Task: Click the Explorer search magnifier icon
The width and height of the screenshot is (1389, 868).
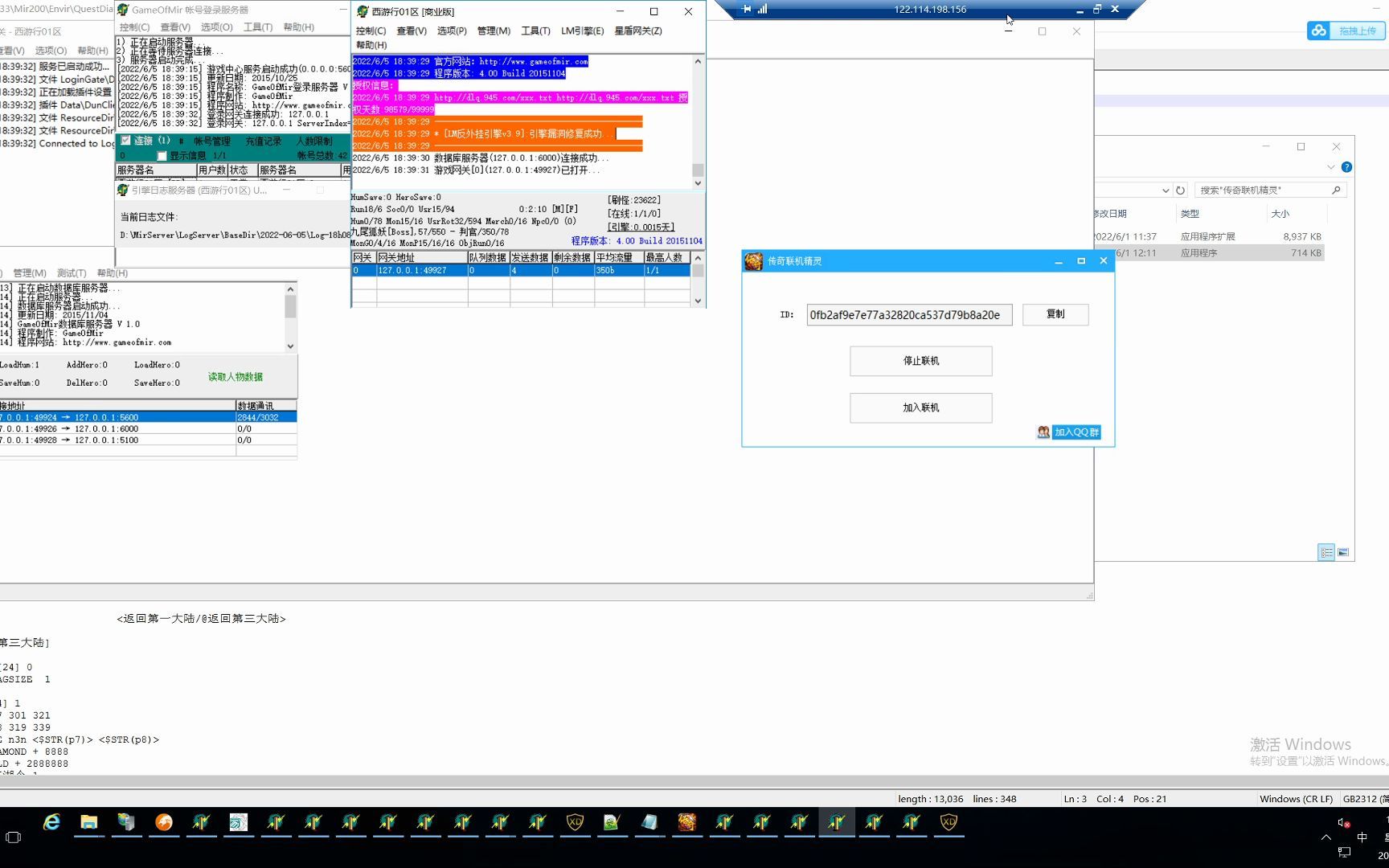Action: click(x=1336, y=190)
